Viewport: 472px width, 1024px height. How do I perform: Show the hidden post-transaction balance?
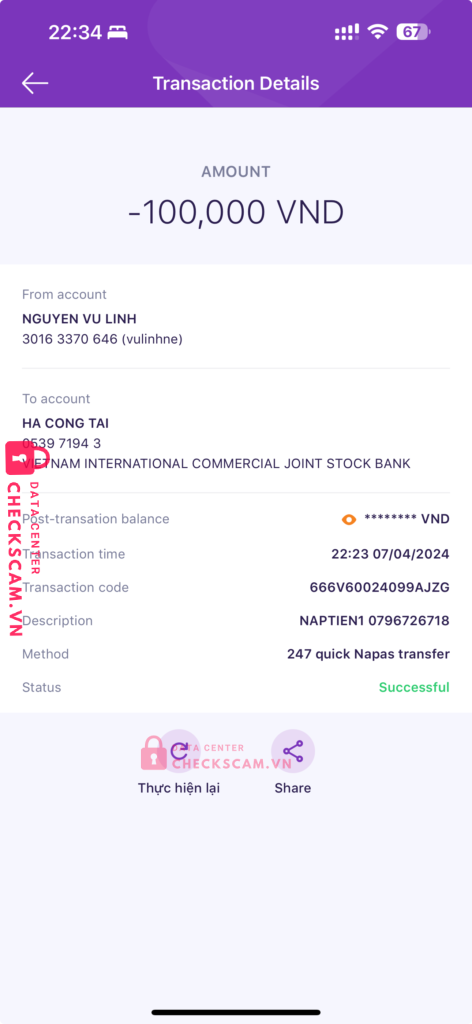349,519
